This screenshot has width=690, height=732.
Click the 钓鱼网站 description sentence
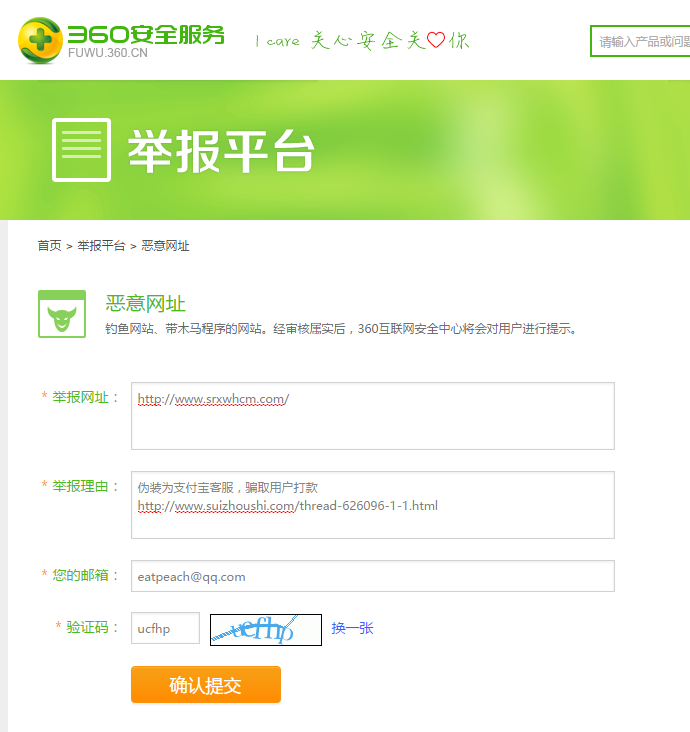(342, 329)
